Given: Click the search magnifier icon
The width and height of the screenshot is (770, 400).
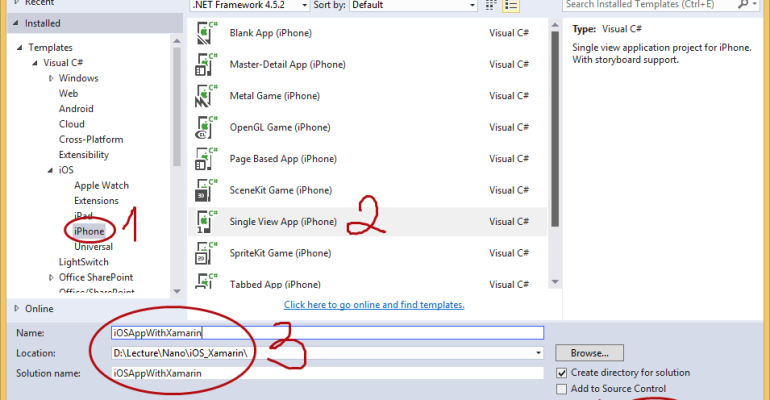Looking at the screenshot, I should tap(743, 4).
